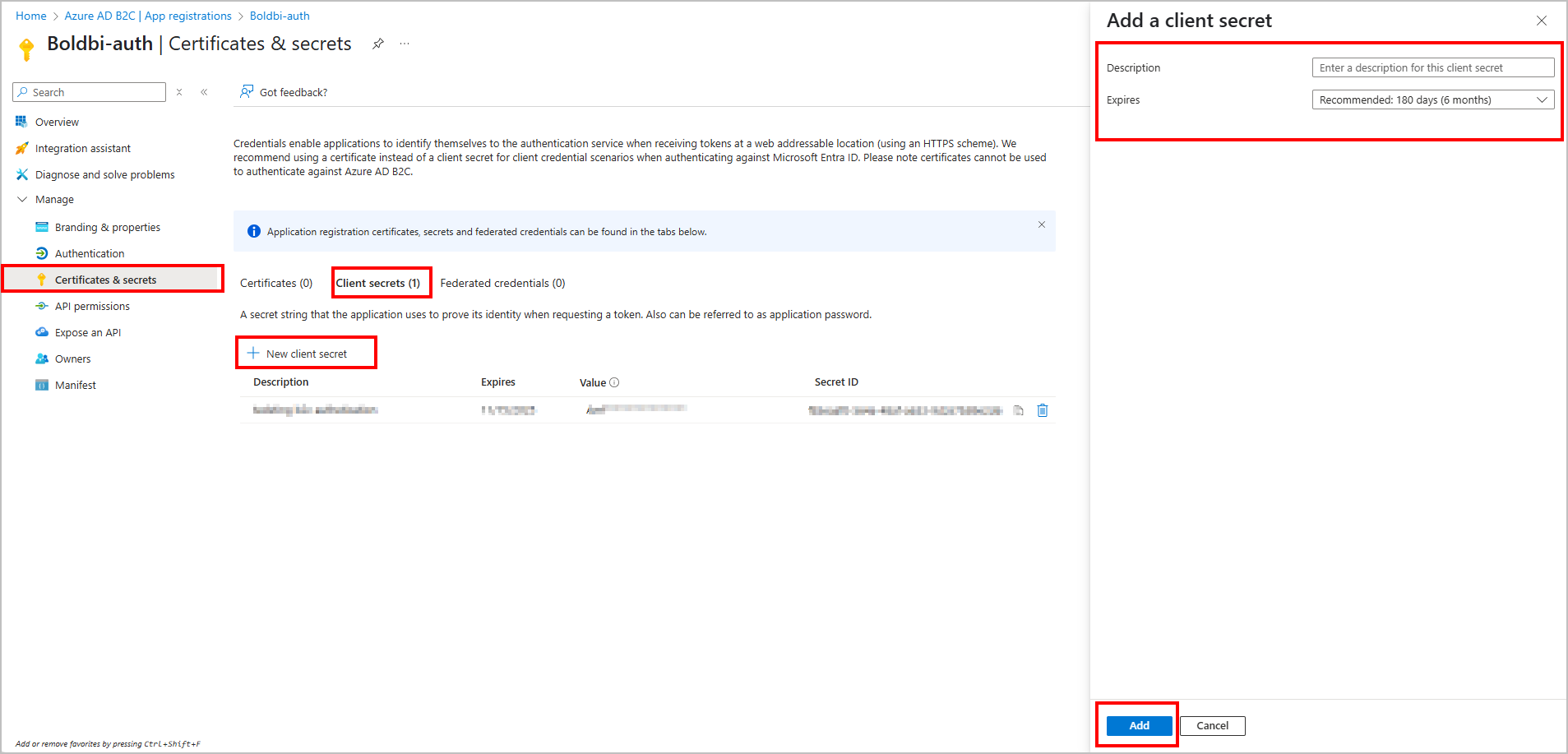The height and width of the screenshot is (754, 1568).
Task: Pin Certificates & secrets to favorites
Action: (378, 44)
